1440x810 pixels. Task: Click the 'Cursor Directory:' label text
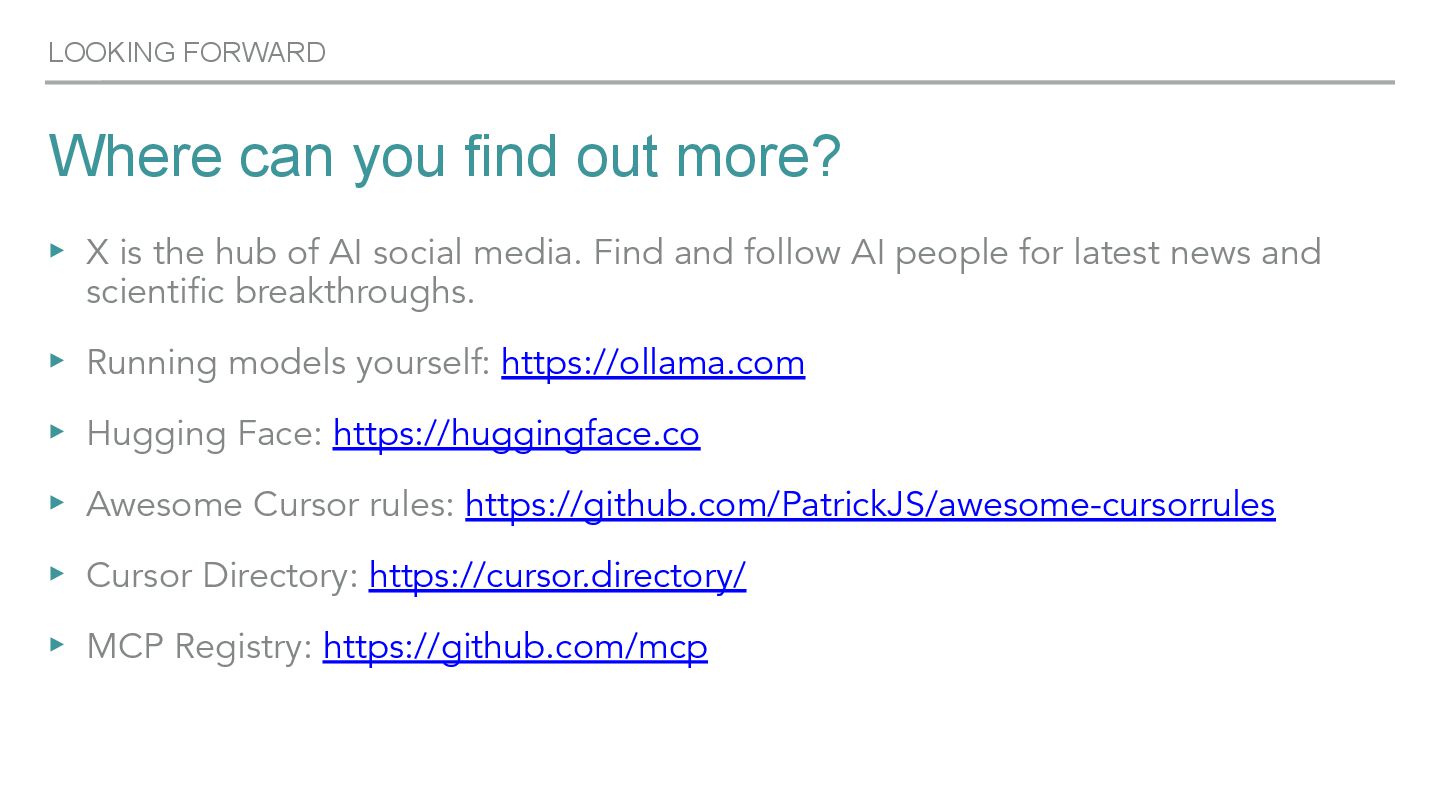point(223,575)
